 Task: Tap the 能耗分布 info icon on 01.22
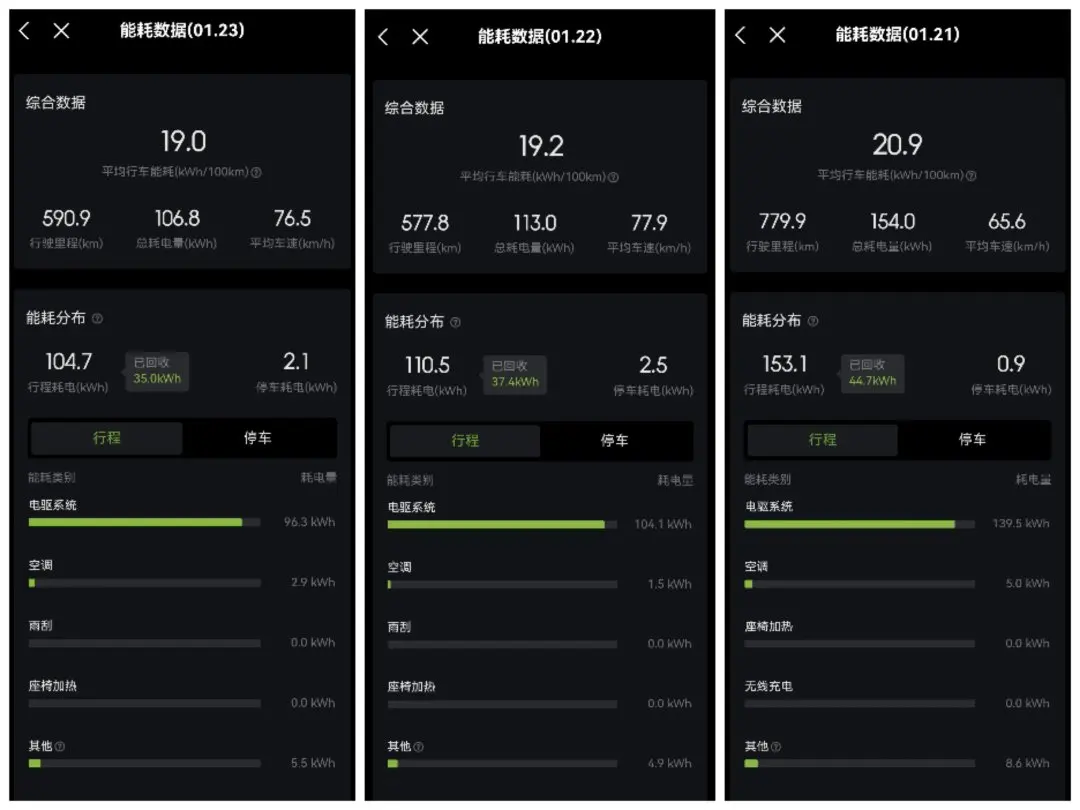455,322
